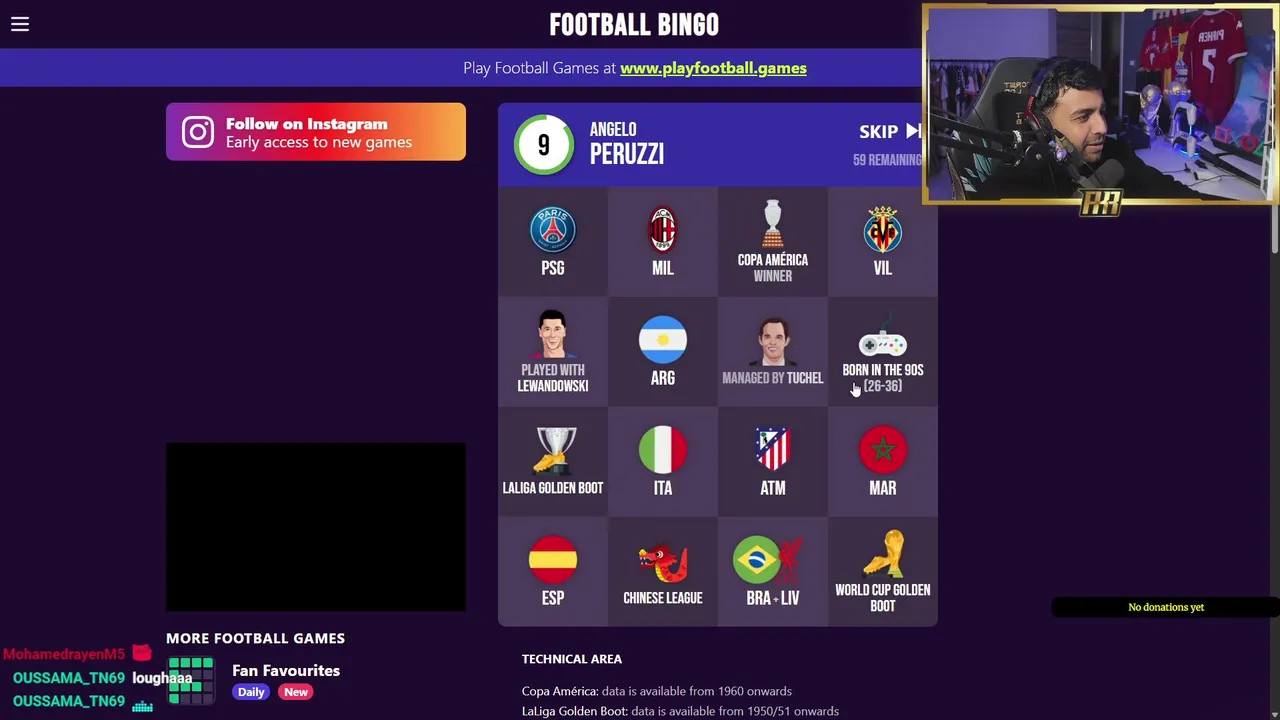The height and width of the screenshot is (720, 1280).
Task: Open the Follow on Instagram banner
Action: [x=316, y=132]
